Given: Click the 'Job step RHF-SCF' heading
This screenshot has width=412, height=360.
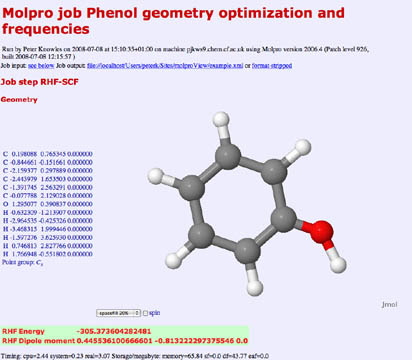Looking at the screenshot, I should (x=39, y=82).
